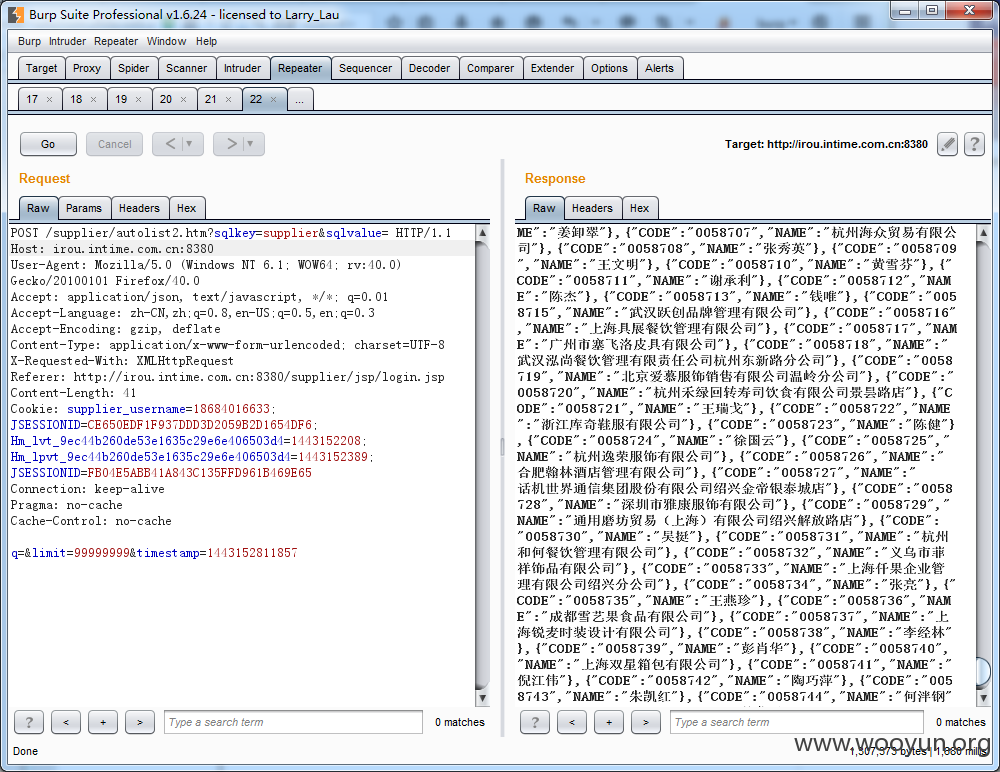Focus the request search term field

click(293, 722)
